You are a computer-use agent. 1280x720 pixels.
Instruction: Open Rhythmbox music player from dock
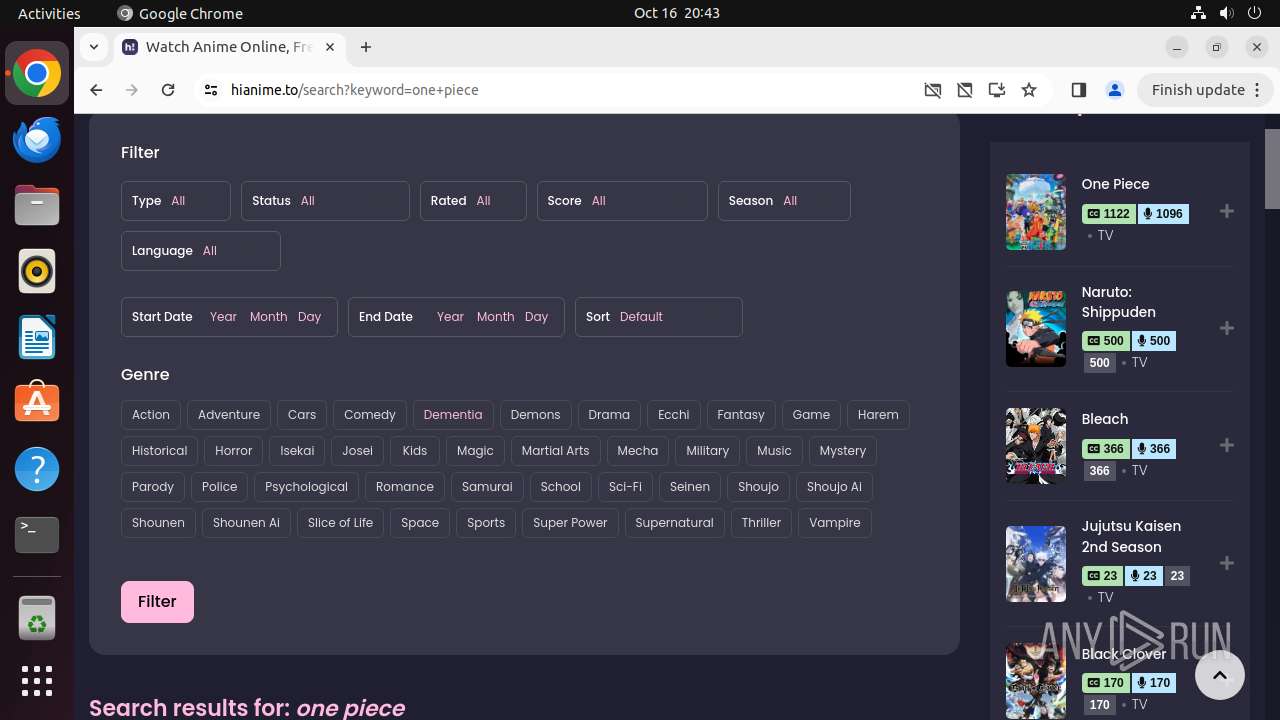tap(37, 271)
